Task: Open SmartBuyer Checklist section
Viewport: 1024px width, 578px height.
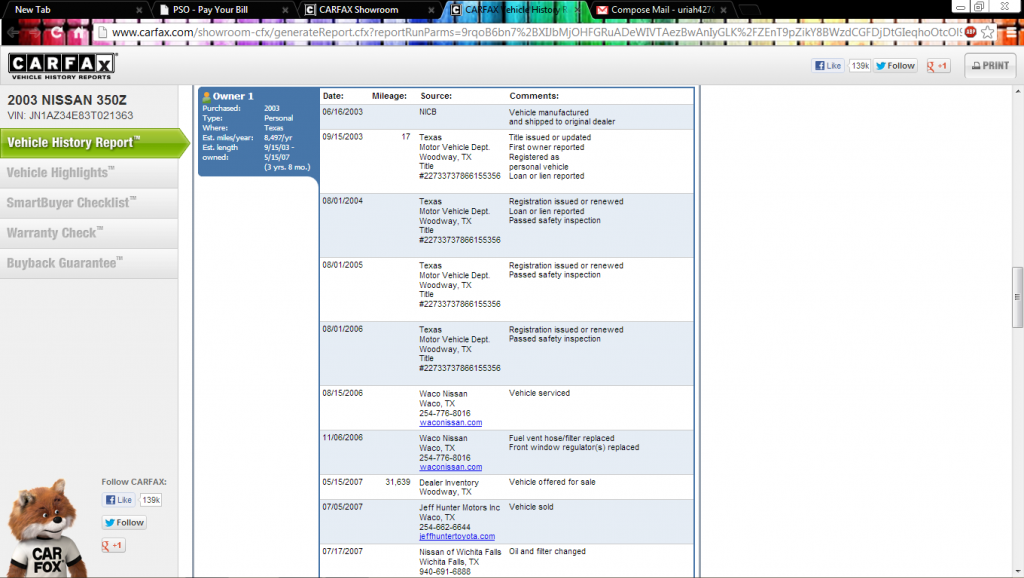Action: coord(89,203)
